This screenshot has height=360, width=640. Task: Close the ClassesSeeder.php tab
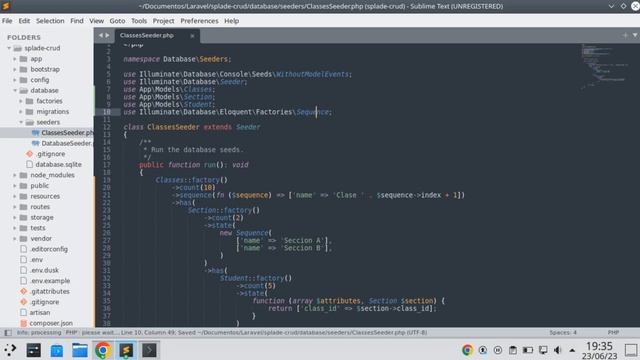[x=192, y=36]
